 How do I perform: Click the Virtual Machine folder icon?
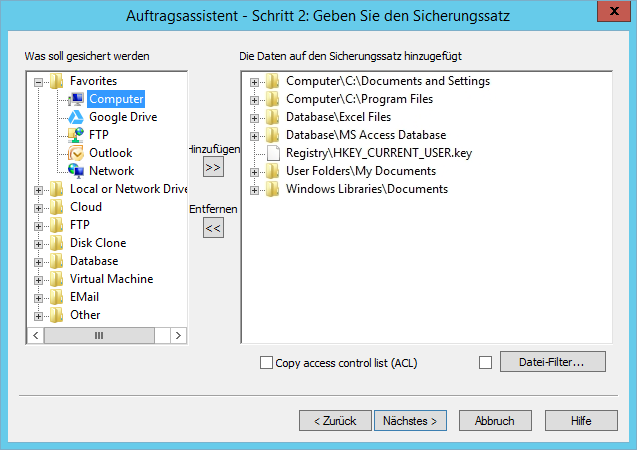[x=57, y=279]
